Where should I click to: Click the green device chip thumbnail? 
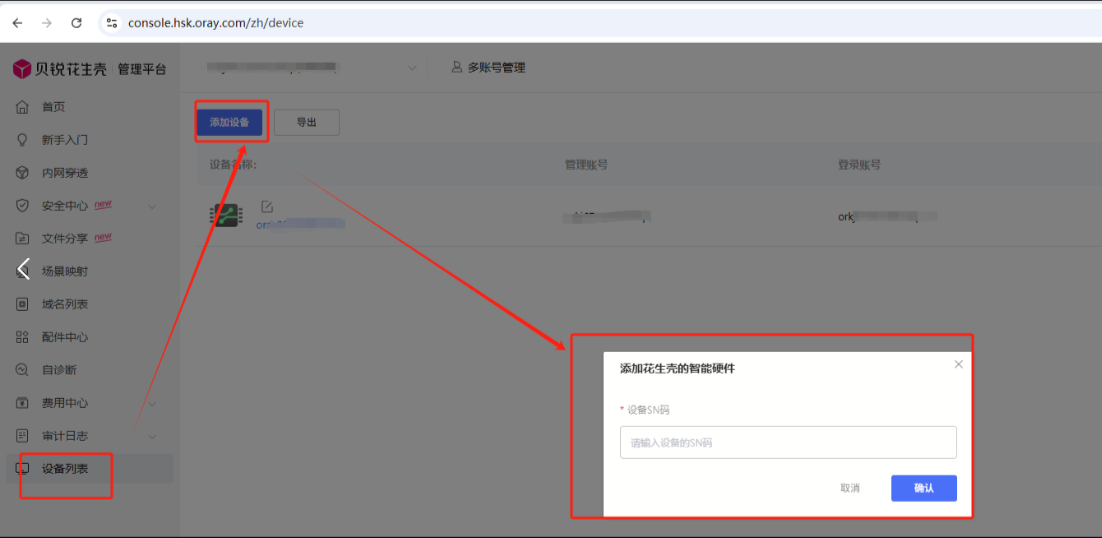point(226,215)
